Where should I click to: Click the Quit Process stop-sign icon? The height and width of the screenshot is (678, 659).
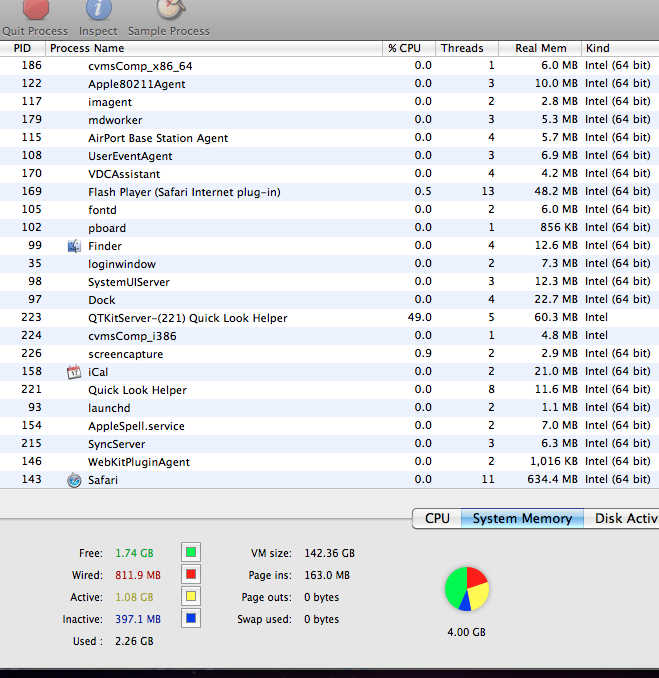coord(36,9)
